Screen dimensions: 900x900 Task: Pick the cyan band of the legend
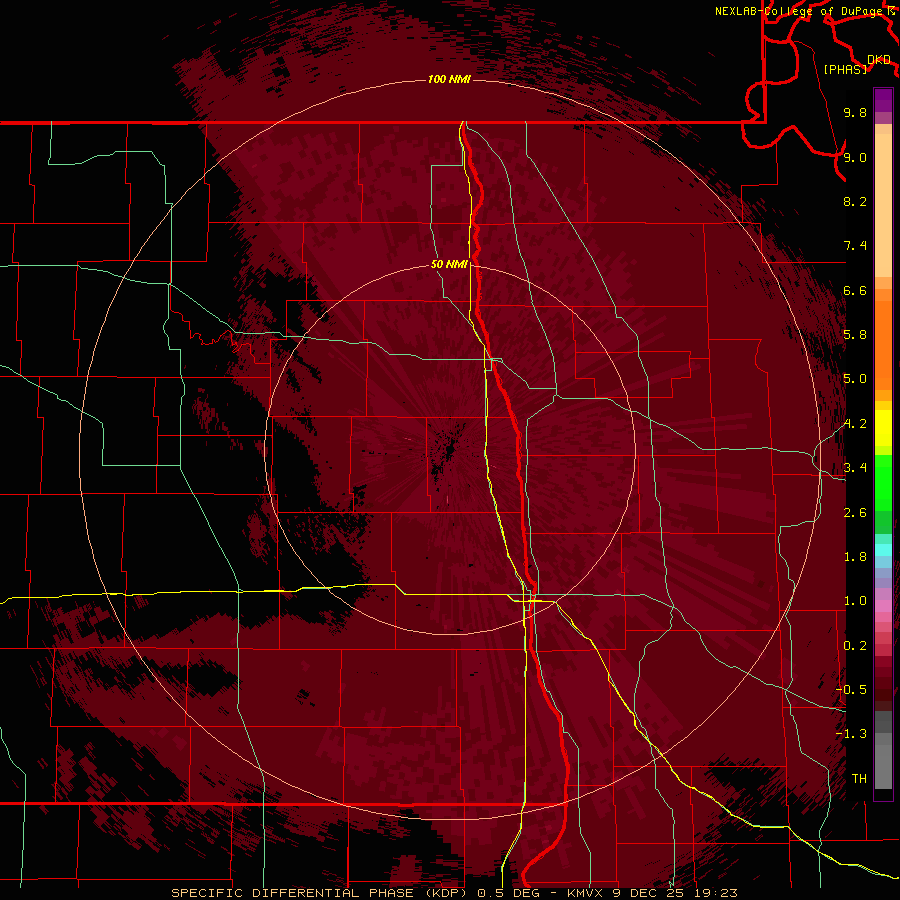[883, 549]
